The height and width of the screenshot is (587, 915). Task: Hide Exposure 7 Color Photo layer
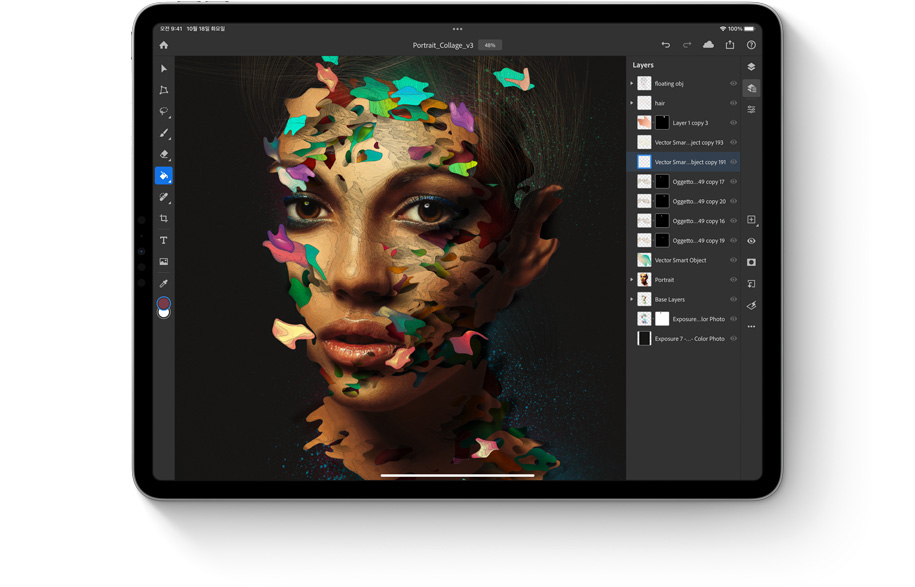point(734,338)
